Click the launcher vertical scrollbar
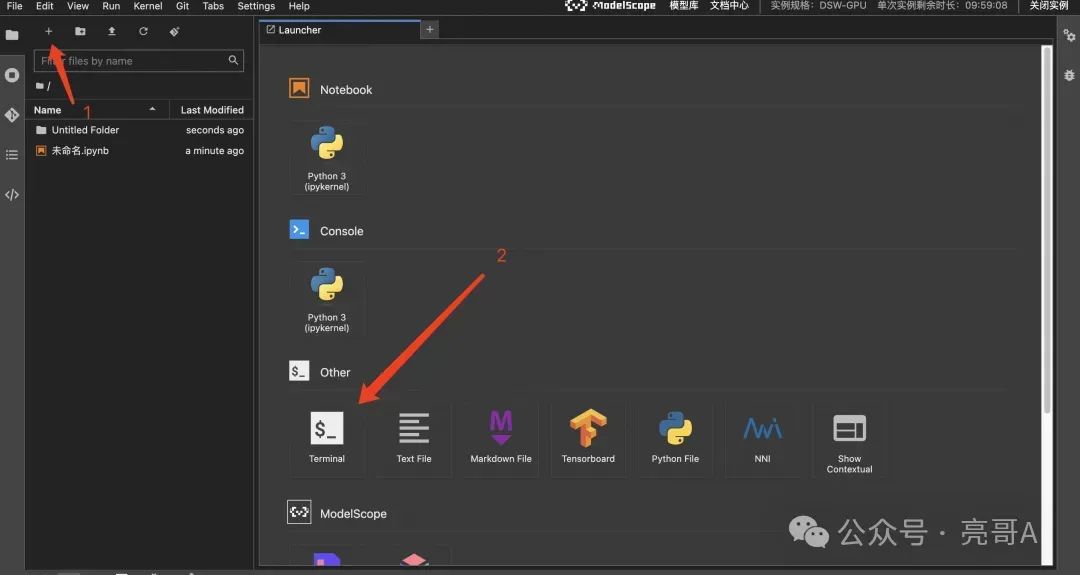The width and height of the screenshot is (1080, 575). 1047,230
